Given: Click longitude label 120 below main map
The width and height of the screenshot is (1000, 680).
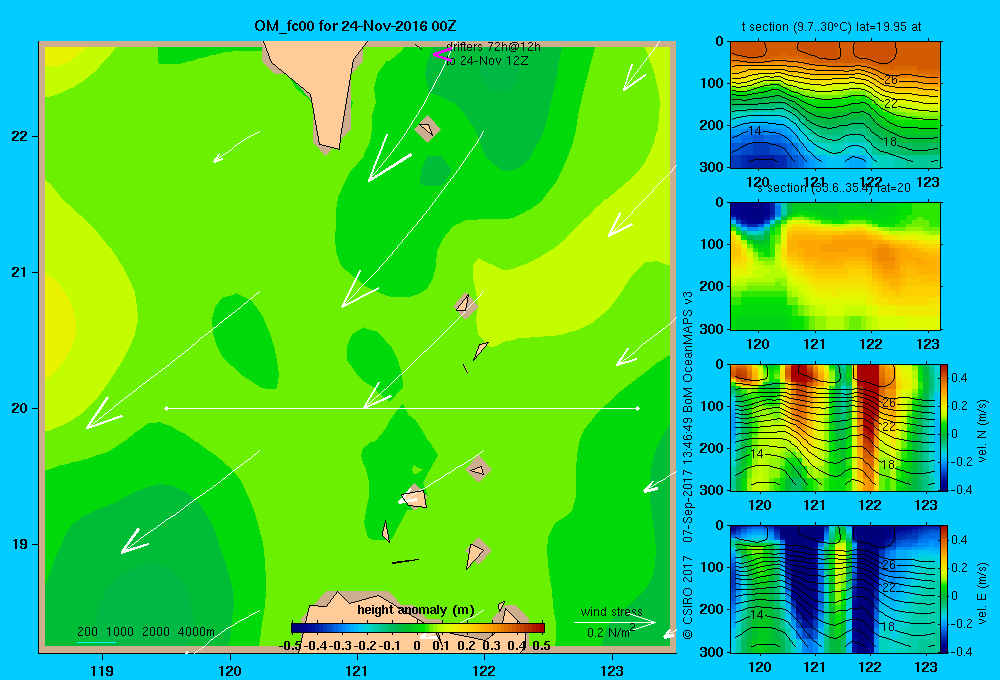Looking at the screenshot, I should [x=230, y=670].
